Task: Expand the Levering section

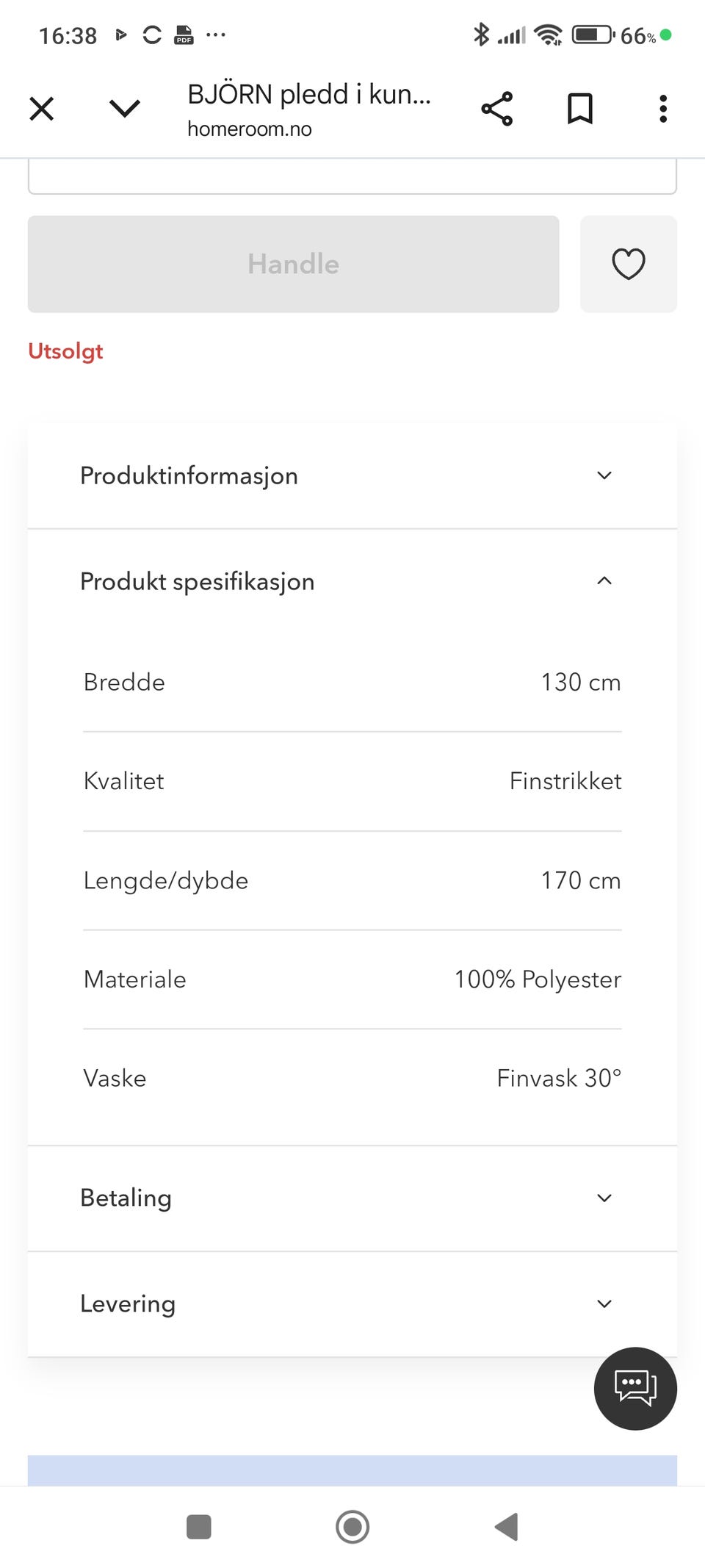Action: click(352, 1303)
